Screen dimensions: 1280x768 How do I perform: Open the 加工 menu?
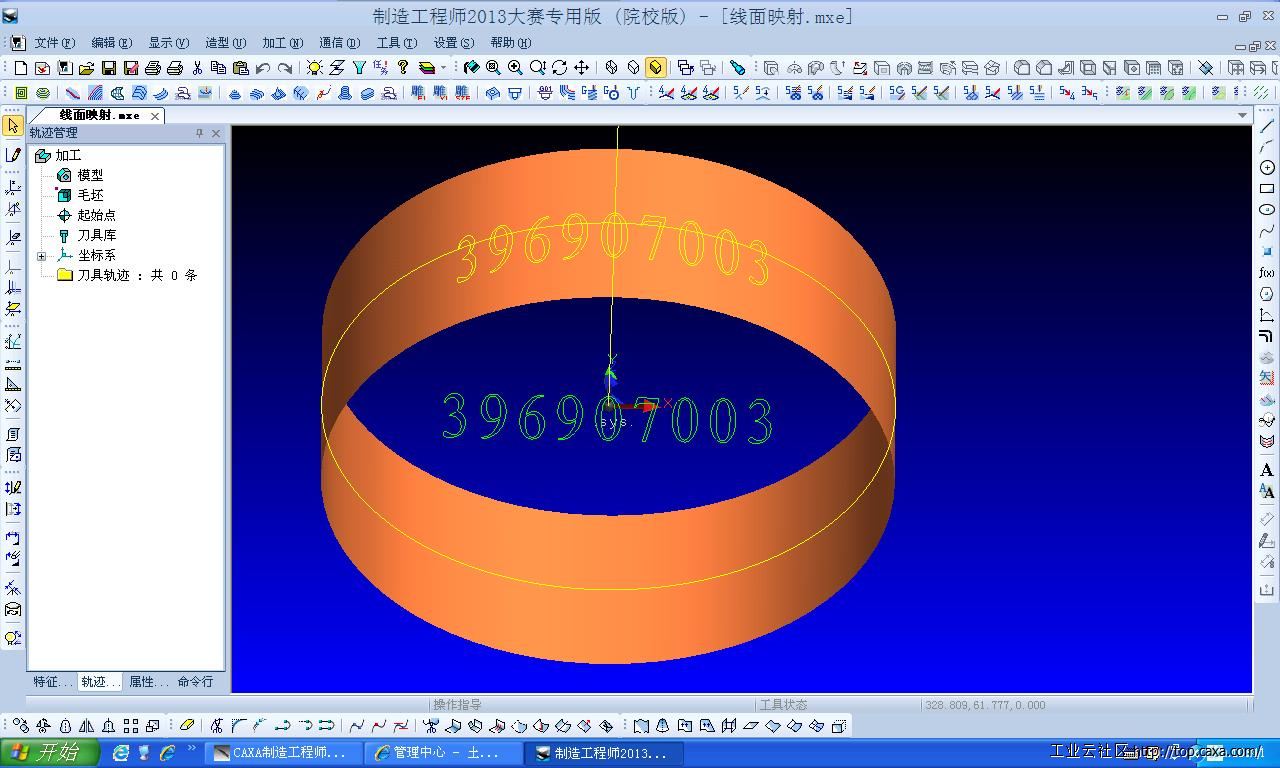(x=281, y=43)
